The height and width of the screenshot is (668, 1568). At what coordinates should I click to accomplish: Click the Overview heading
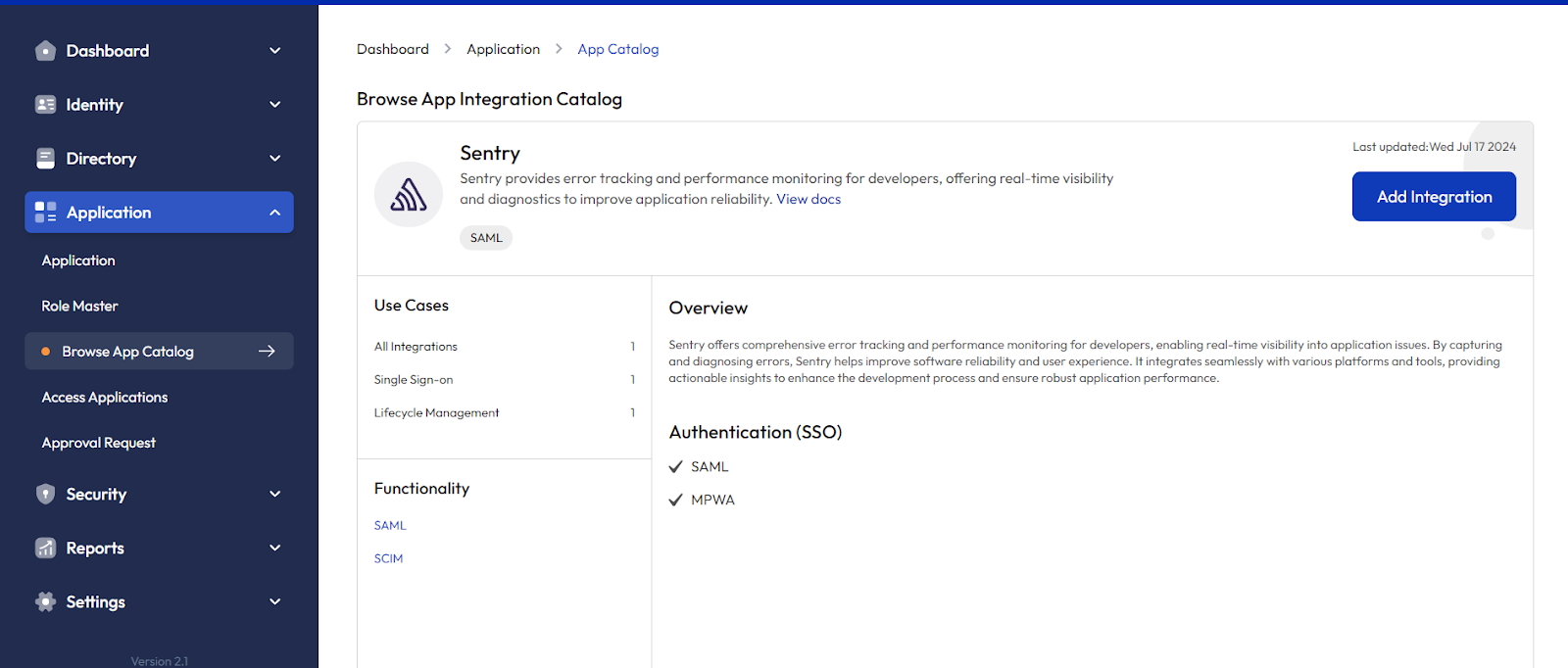(709, 309)
